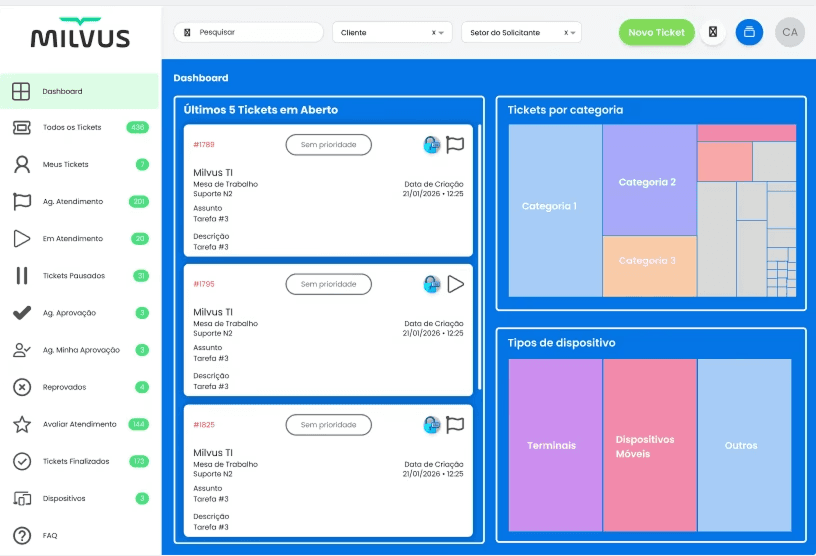Focus the Pesquisar search field
The width and height of the screenshot is (816, 556).
point(249,32)
